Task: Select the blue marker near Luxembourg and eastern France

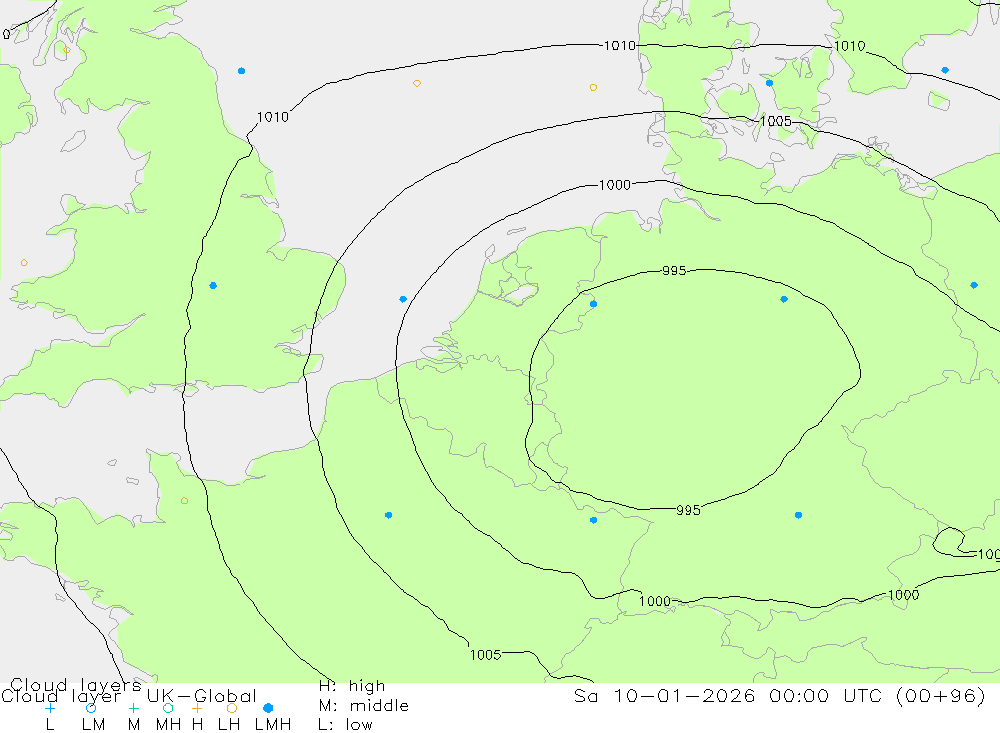Action: [594, 520]
